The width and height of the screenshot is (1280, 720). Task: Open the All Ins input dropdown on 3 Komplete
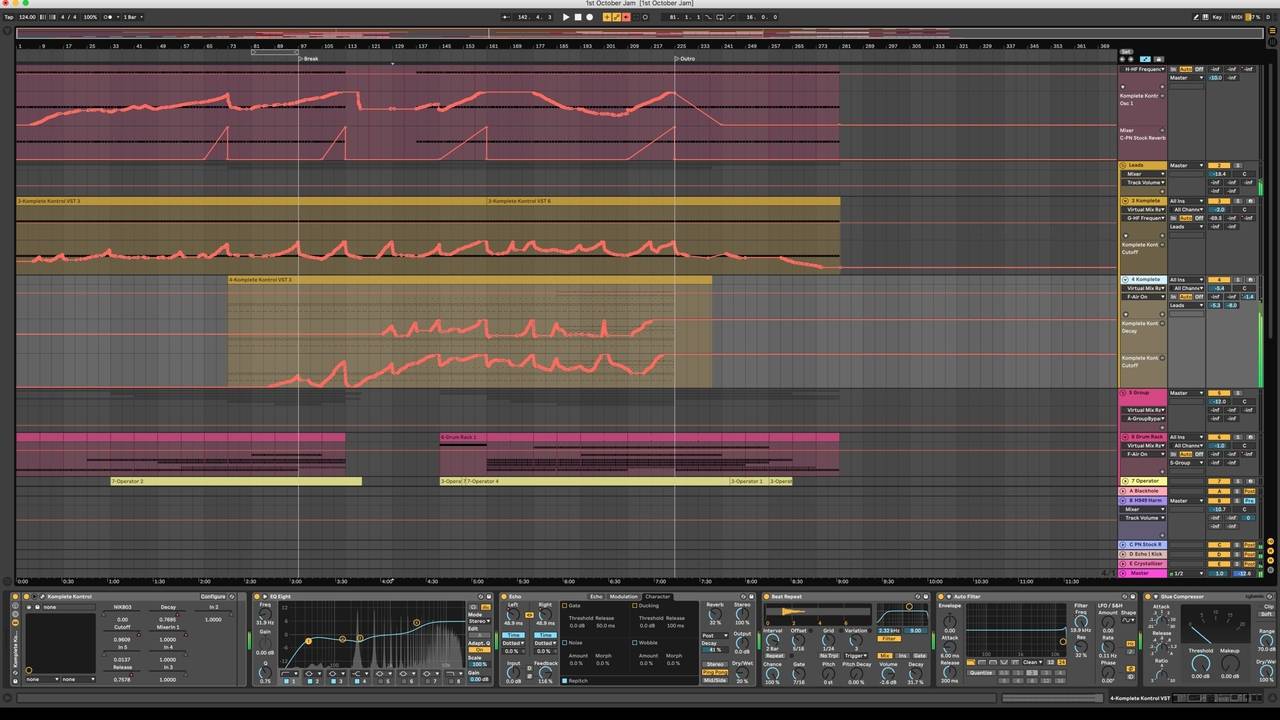(x=1186, y=201)
